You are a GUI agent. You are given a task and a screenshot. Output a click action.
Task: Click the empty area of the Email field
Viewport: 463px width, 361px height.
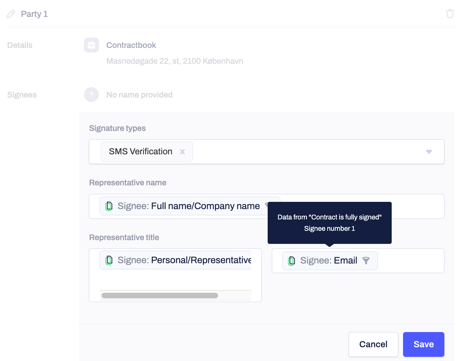[x=410, y=260]
